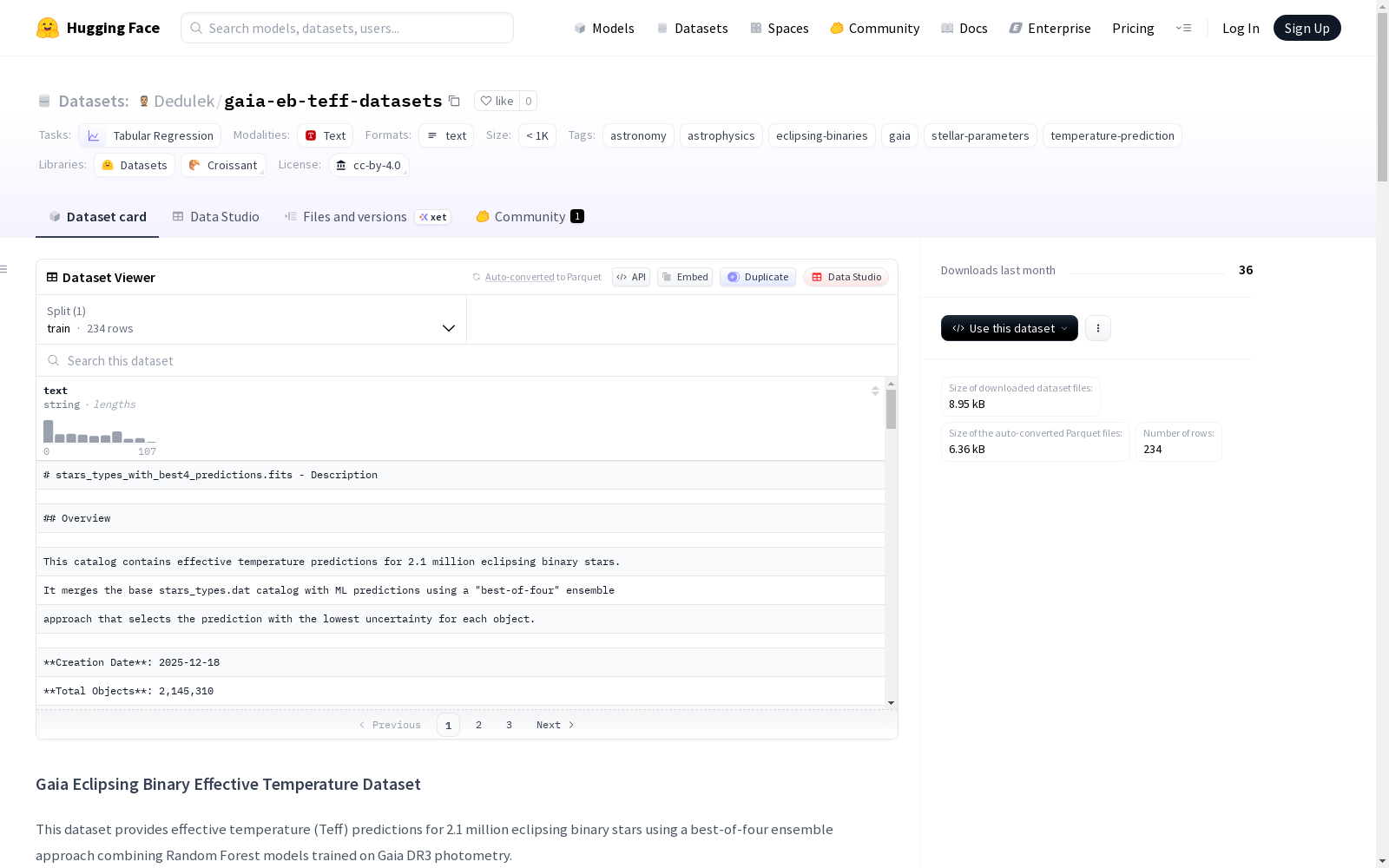1389x868 pixels.
Task: Click the cc-by-4.0 license tag
Action: 369,165
